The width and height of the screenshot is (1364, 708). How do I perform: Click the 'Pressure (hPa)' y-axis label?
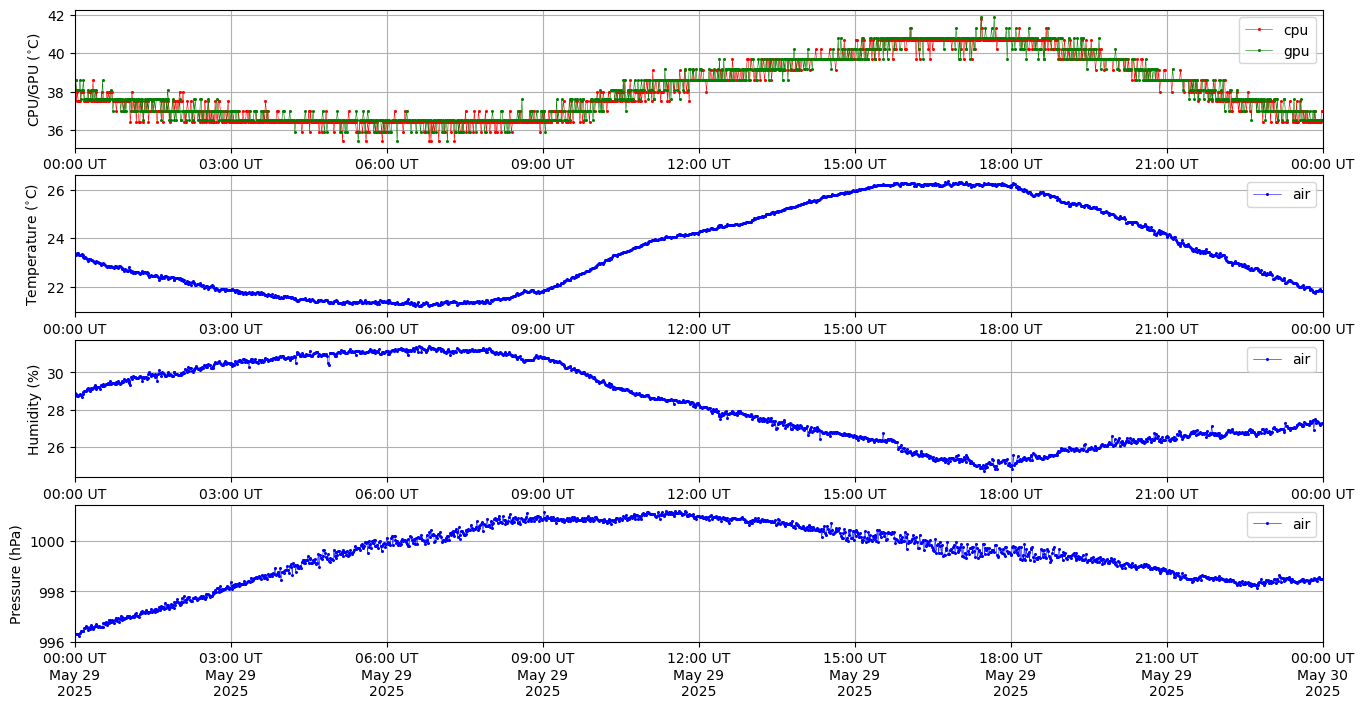pyautogui.click(x=17, y=574)
